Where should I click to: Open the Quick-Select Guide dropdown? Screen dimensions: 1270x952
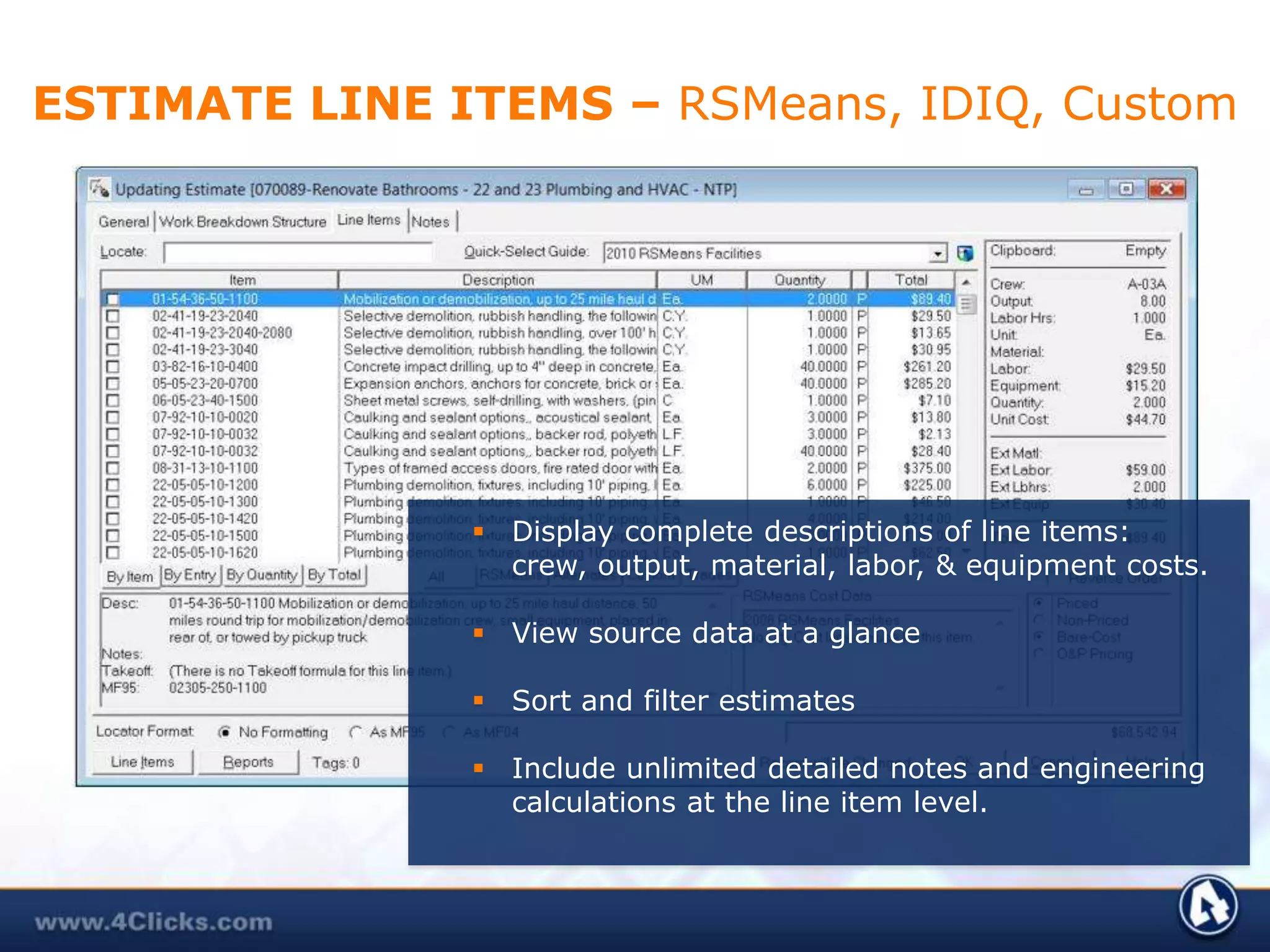pyautogui.click(x=938, y=253)
